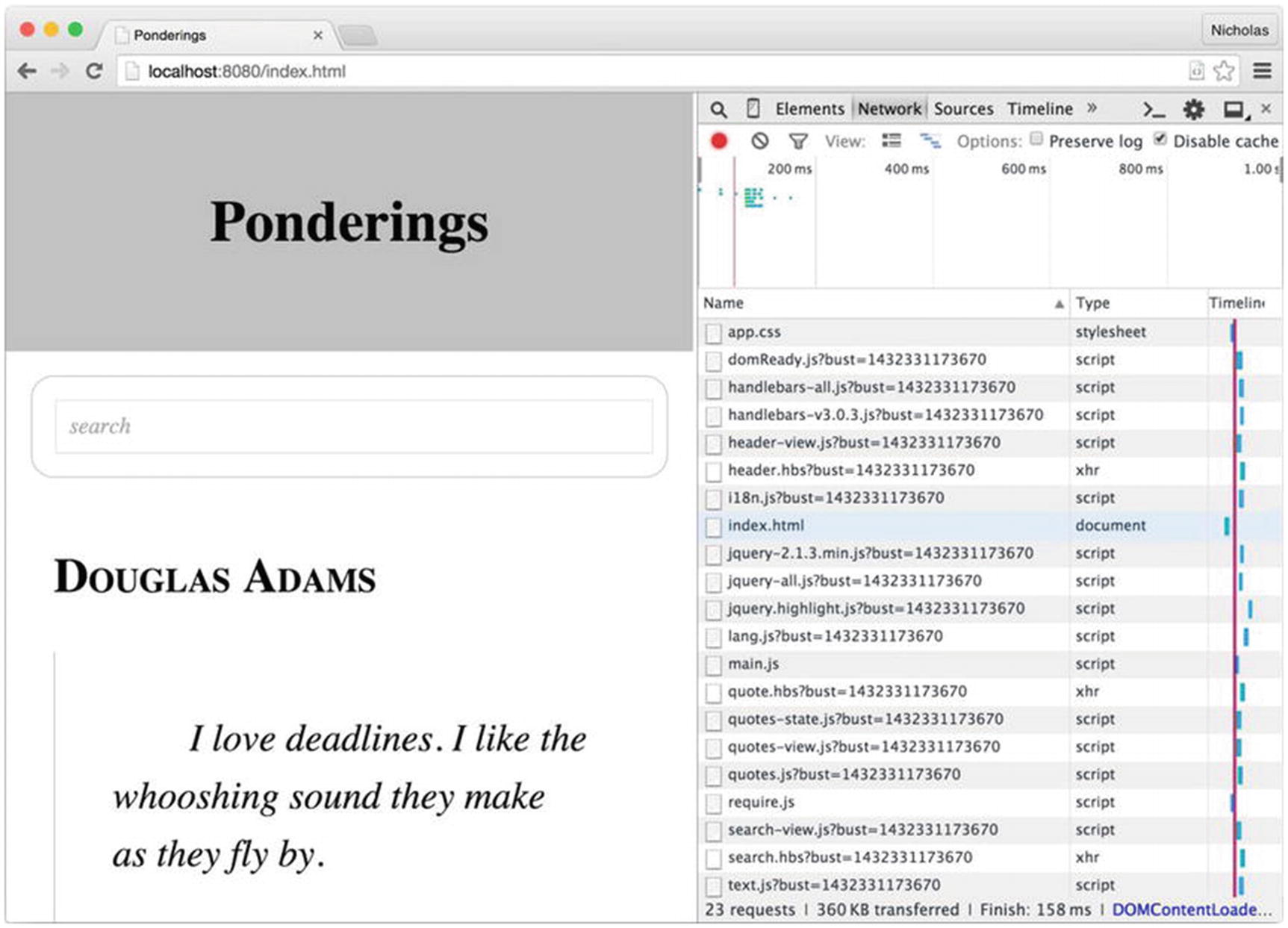This screenshot has width=1288, height=928.
Task: Uncheck the Disable cache checkbox
Action: click(x=1160, y=139)
